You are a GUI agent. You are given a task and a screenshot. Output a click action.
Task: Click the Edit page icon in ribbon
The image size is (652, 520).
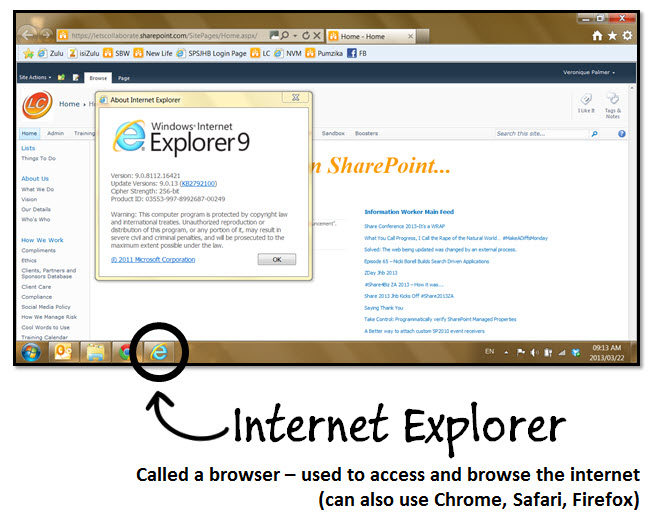[x=76, y=77]
